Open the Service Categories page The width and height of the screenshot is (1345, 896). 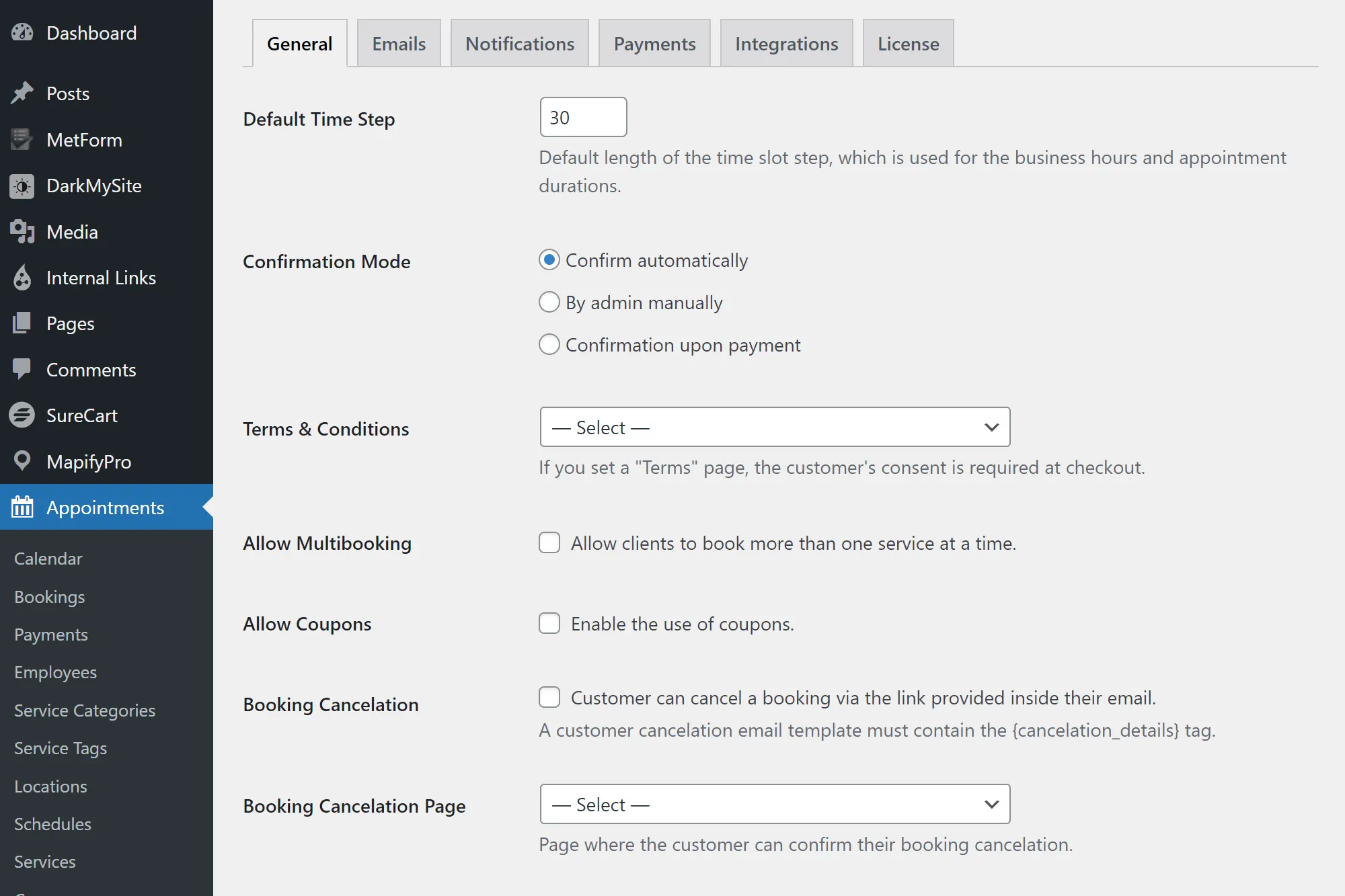coord(84,710)
